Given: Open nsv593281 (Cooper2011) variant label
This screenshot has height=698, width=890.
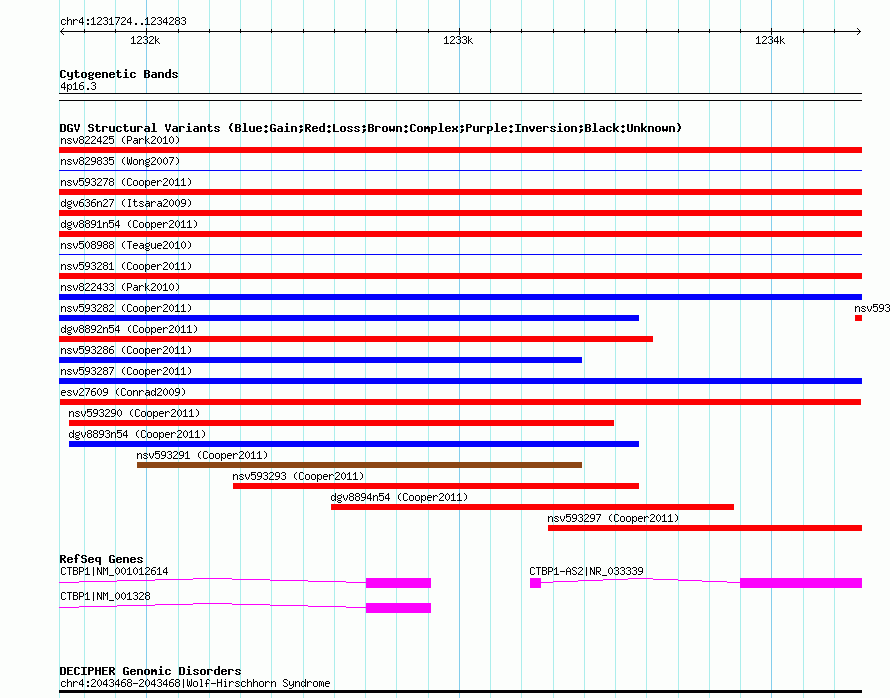Looking at the screenshot, I should pyautogui.click(x=126, y=266).
